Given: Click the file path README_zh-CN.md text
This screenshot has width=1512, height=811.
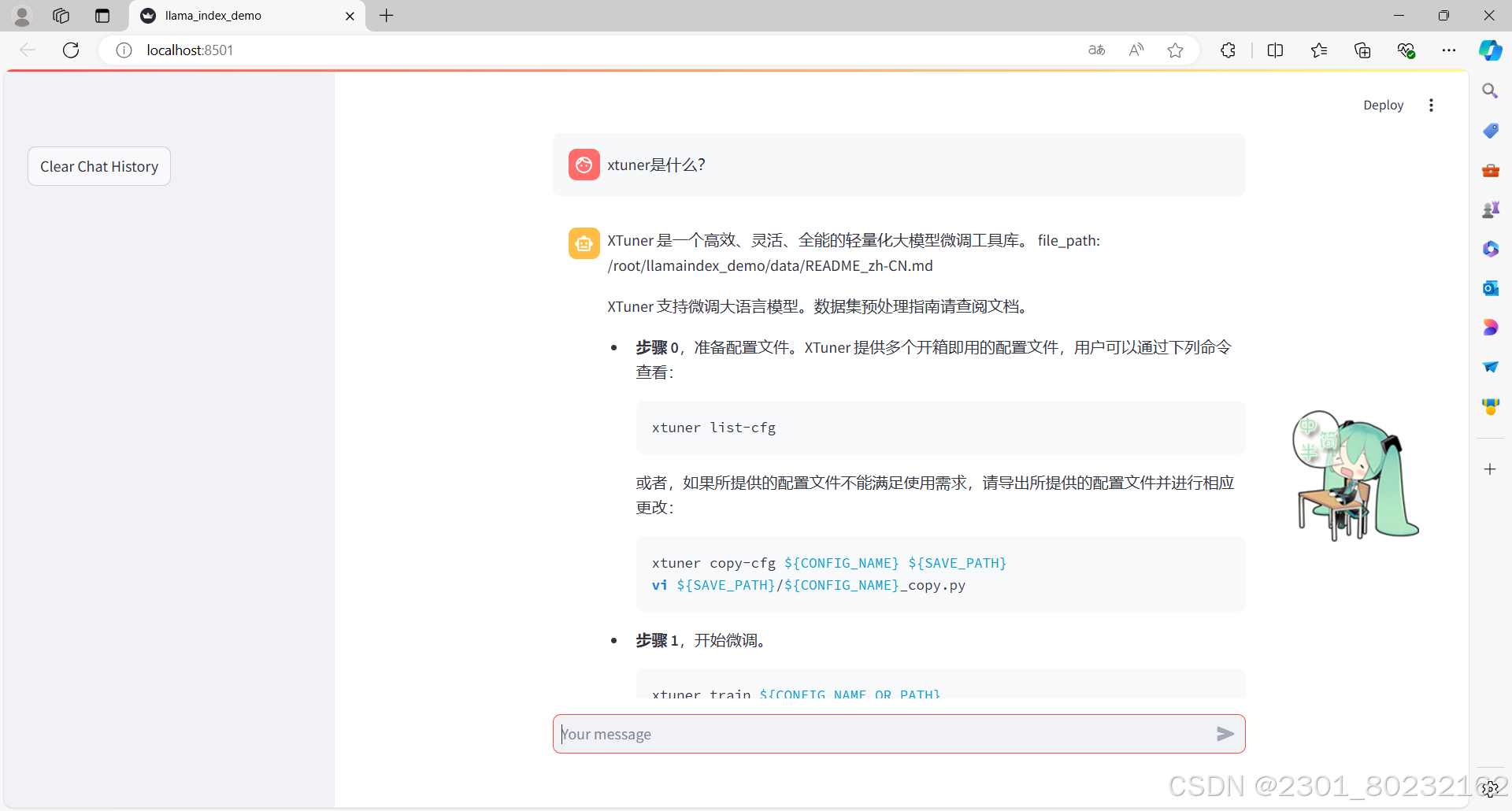Looking at the screenshot, I should (770, 266).
